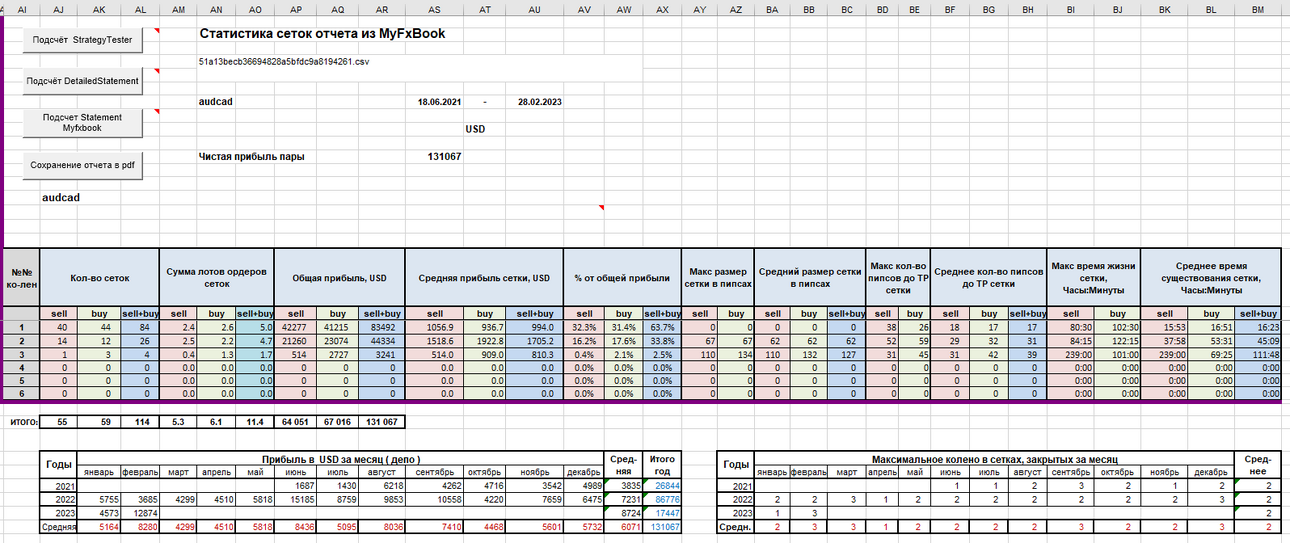
Task: Select column header BM
Action: (x=1258, y=8)
